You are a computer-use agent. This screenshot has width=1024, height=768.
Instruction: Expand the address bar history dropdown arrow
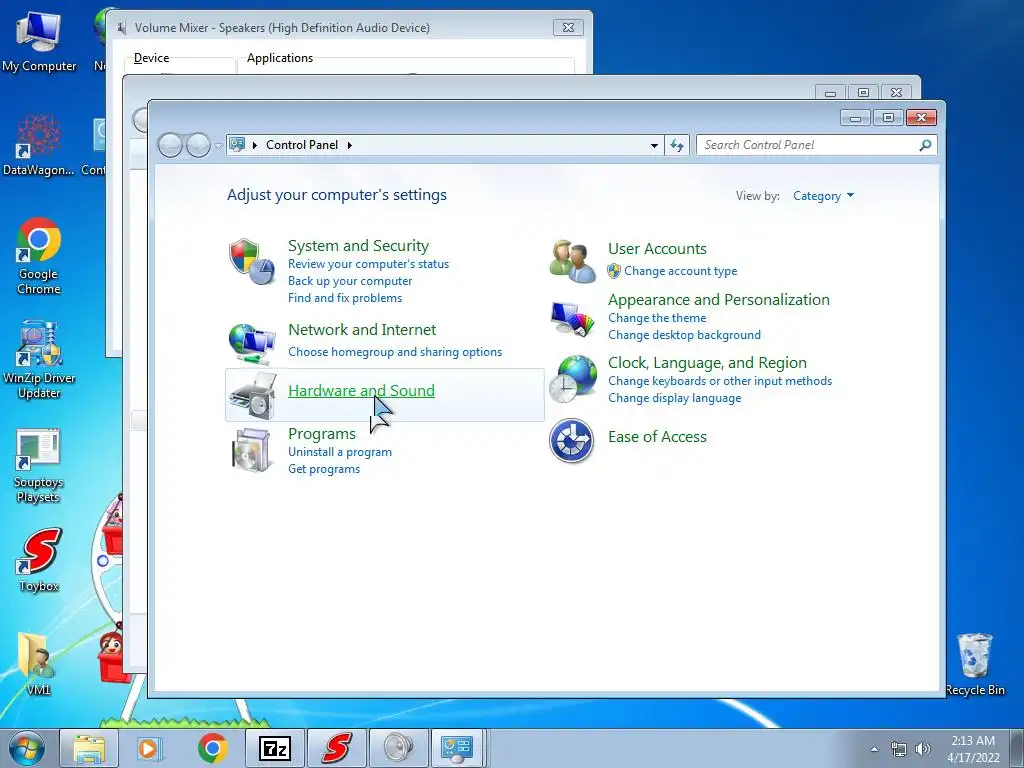[654, 145]
